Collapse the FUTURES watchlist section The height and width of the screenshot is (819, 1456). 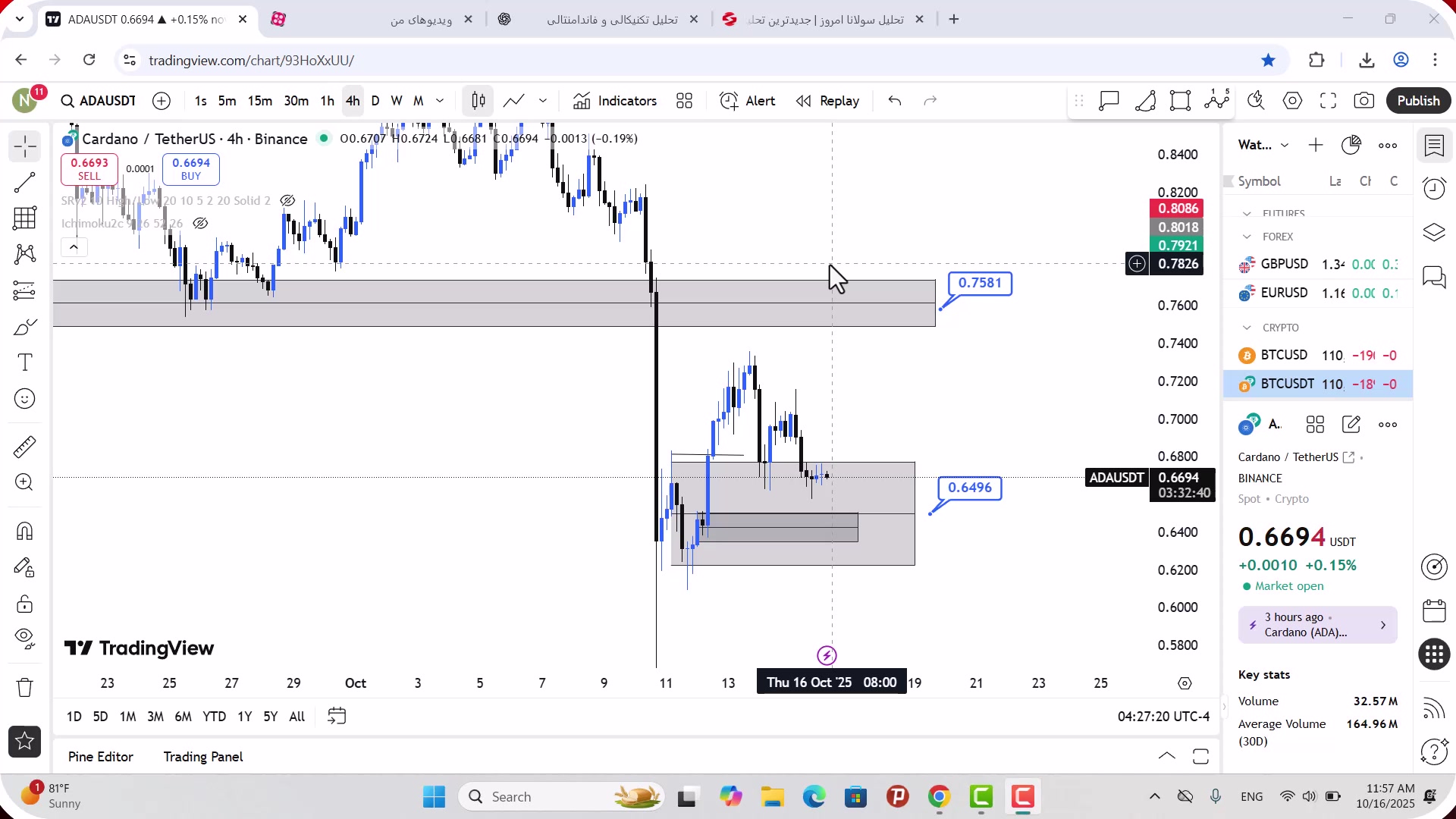coord(1247,214)
